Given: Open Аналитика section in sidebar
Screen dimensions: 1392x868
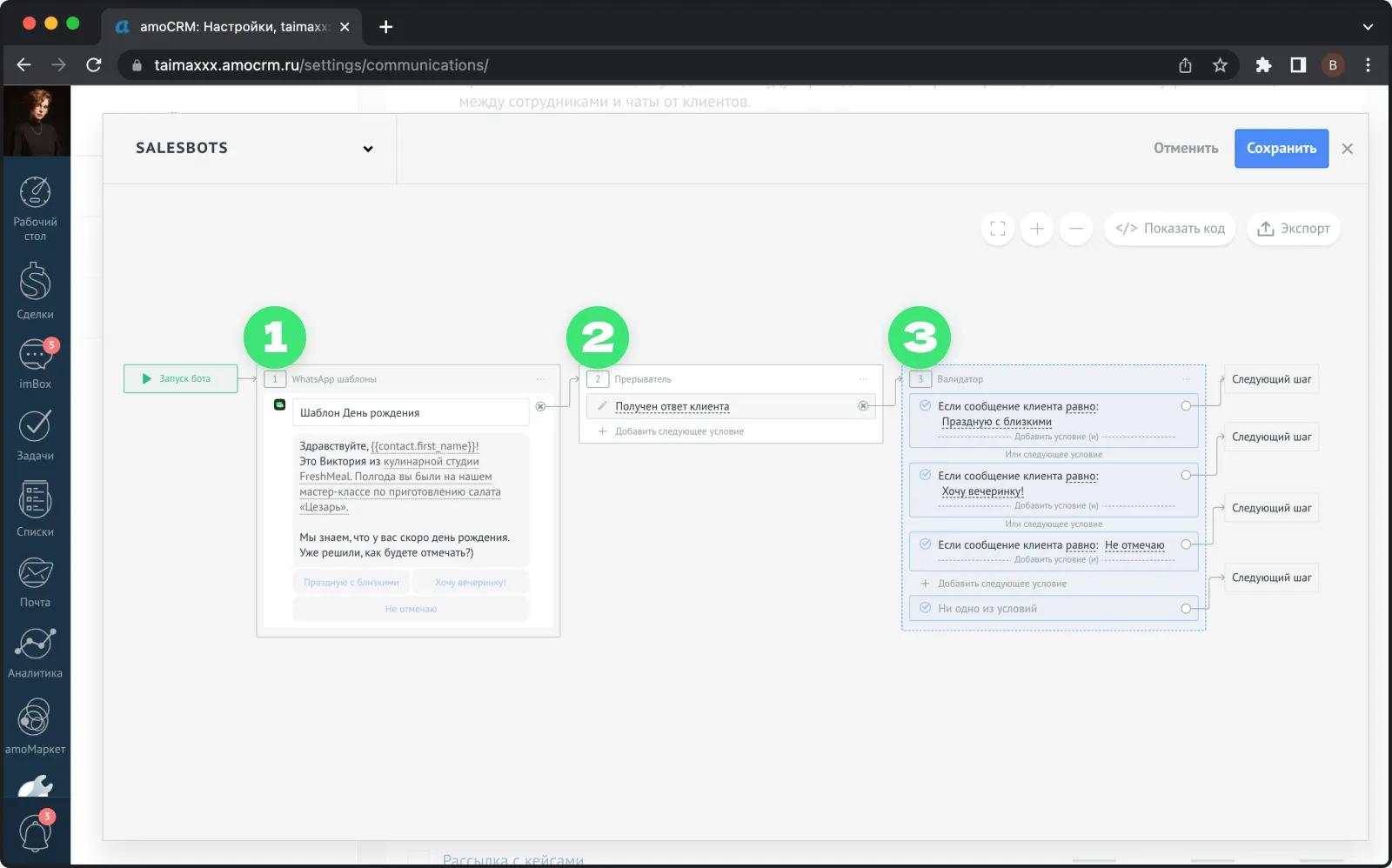Looking at the screenshot, I should (x=35, y=652).
